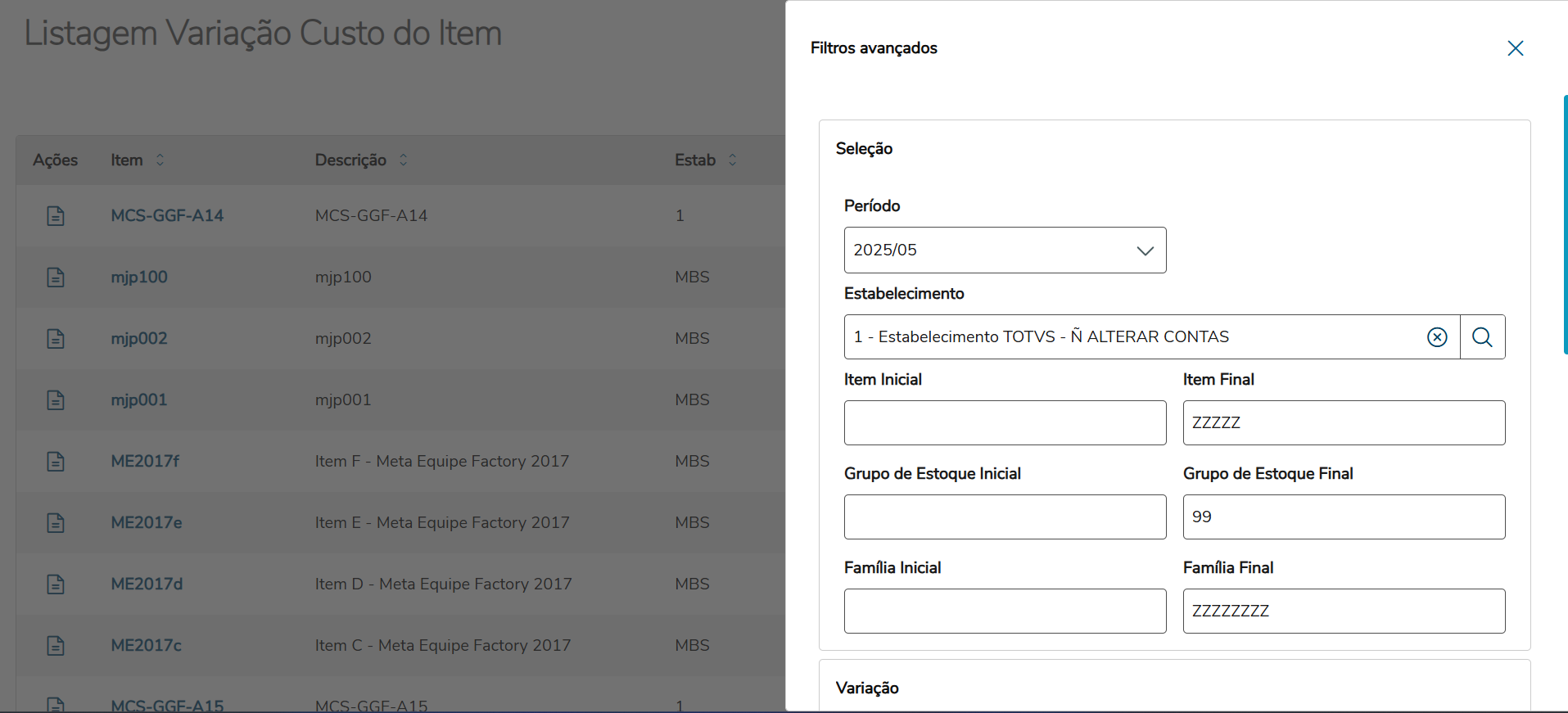1568x713 pixels.
Task: Open document action icon for MCS-GGF-A14
Action: coord(56,216)
